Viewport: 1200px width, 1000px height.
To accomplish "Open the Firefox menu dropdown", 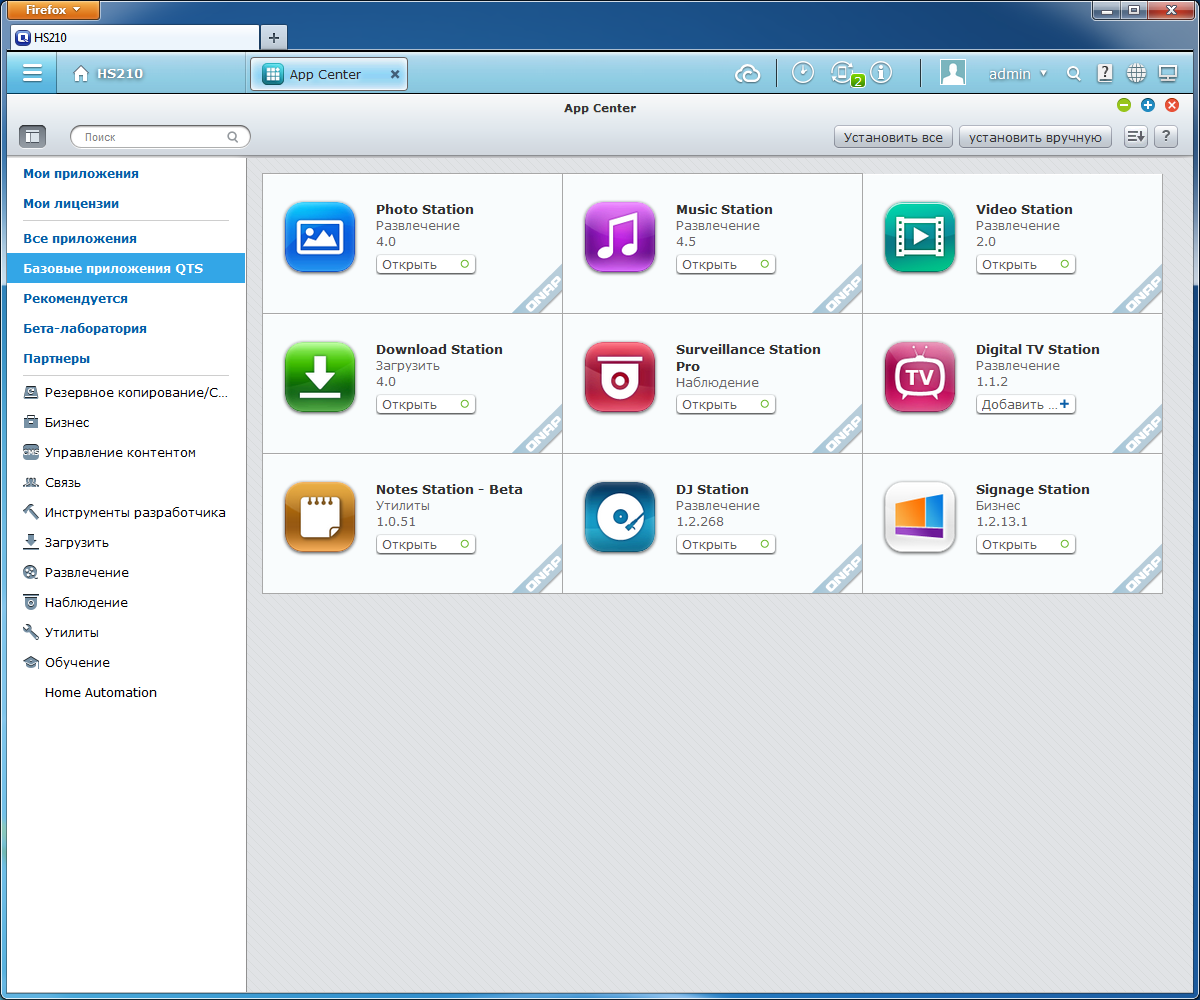I will [53, 9].
